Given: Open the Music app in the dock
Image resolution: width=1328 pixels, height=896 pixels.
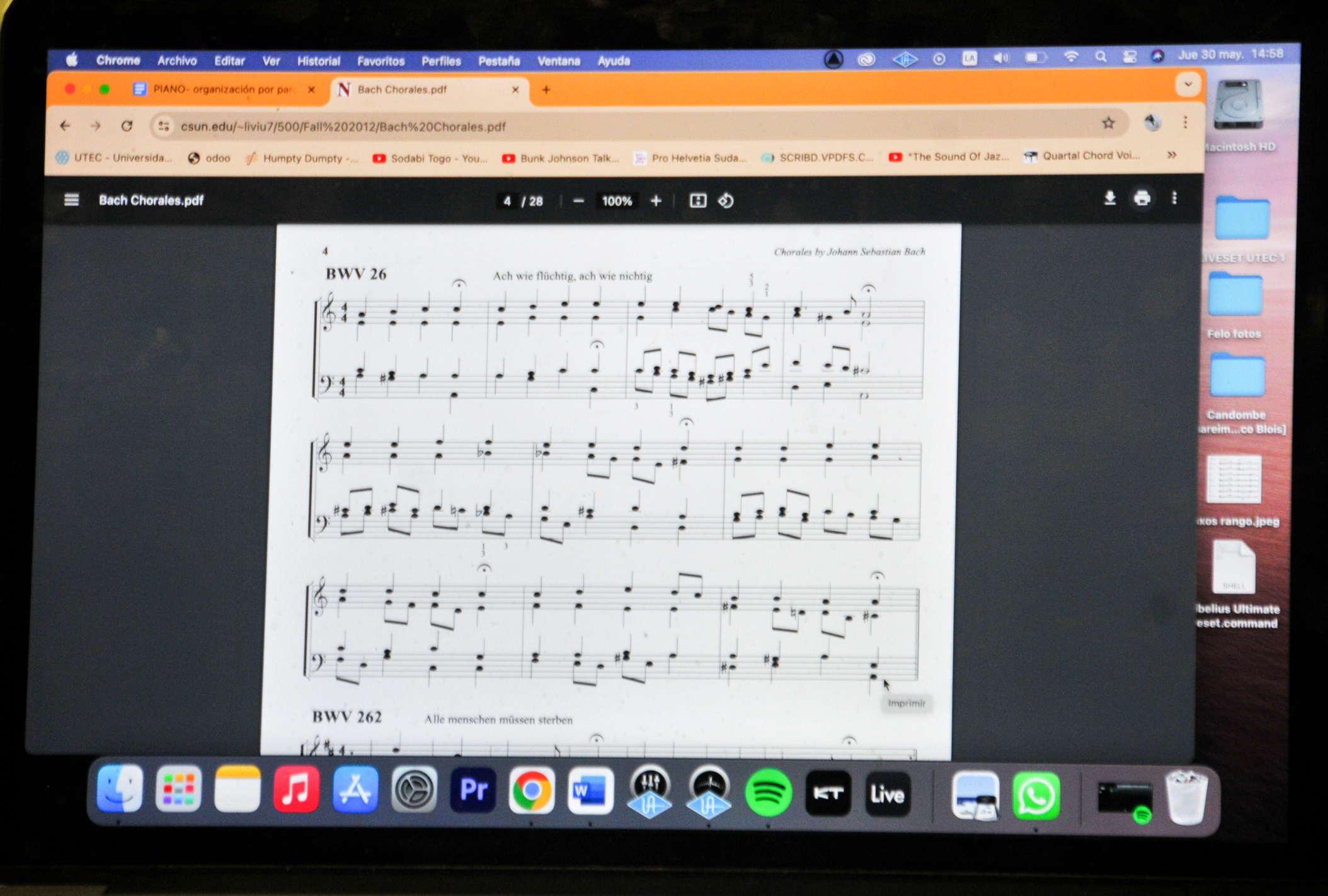Looking at the screenshot, I should click(297, 790).
